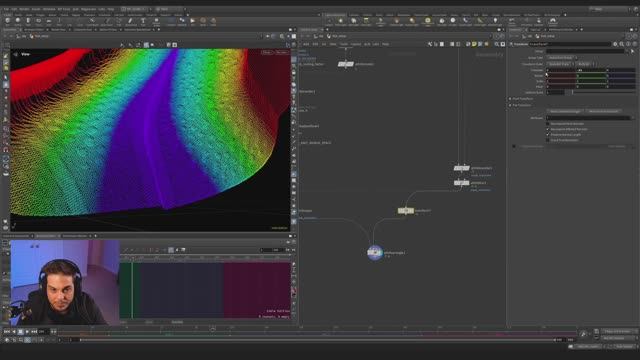Select the Font shelf tool
Image resolution: width=640 pixels, height=360 pixels.
[x=143, y=21]
